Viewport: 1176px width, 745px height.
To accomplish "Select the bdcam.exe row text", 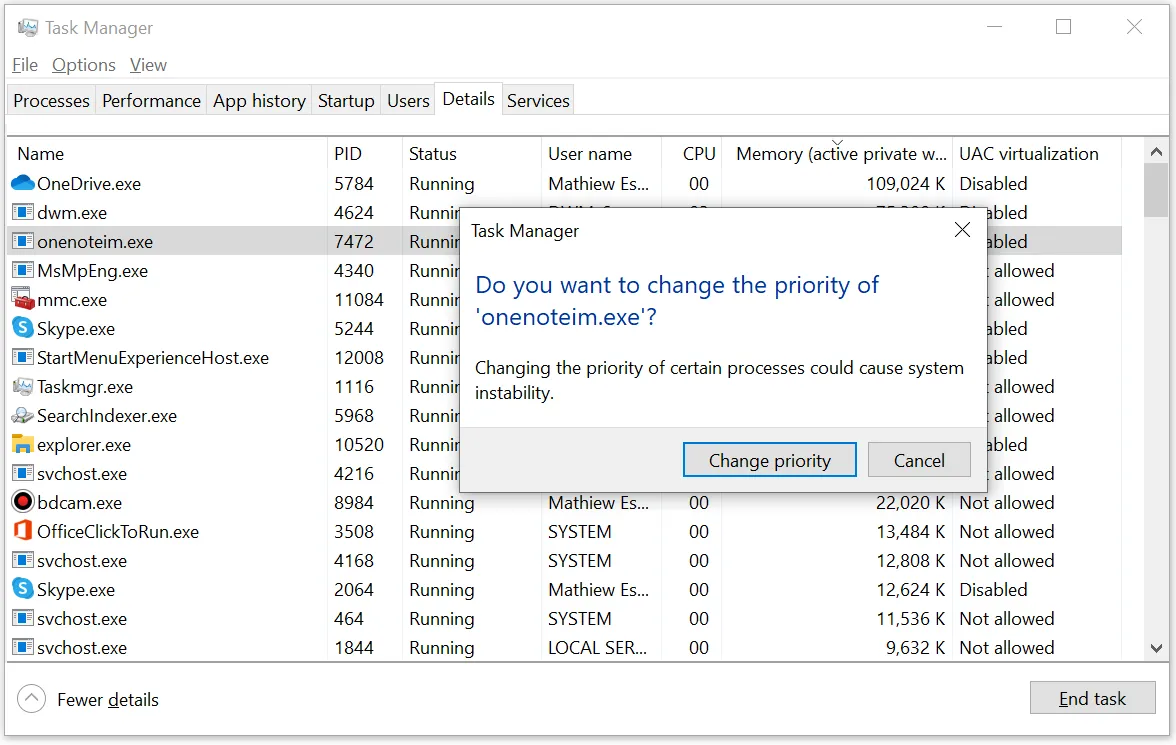I will pos(80,503).
